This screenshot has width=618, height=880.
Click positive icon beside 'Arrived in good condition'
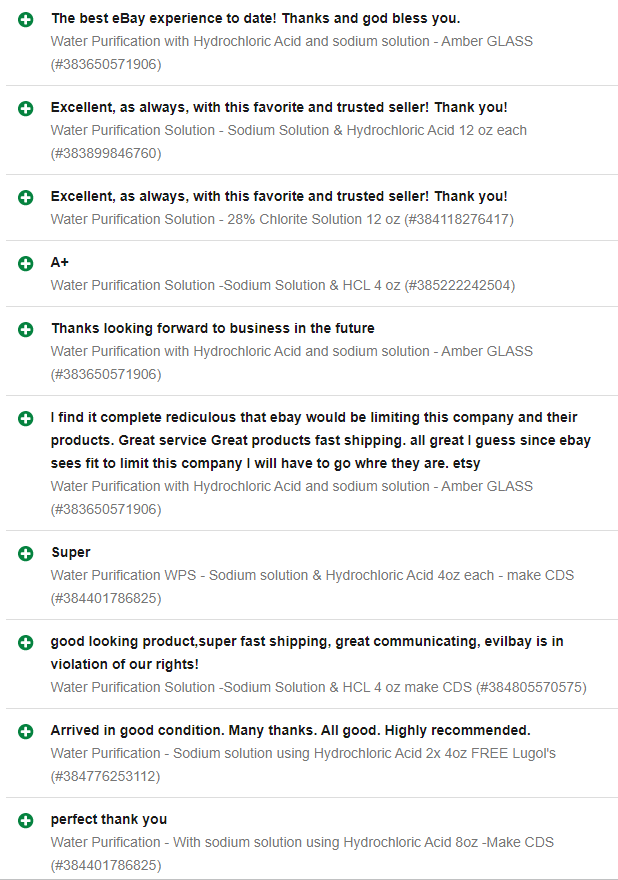pyautogui.click(x=25, y=731)
